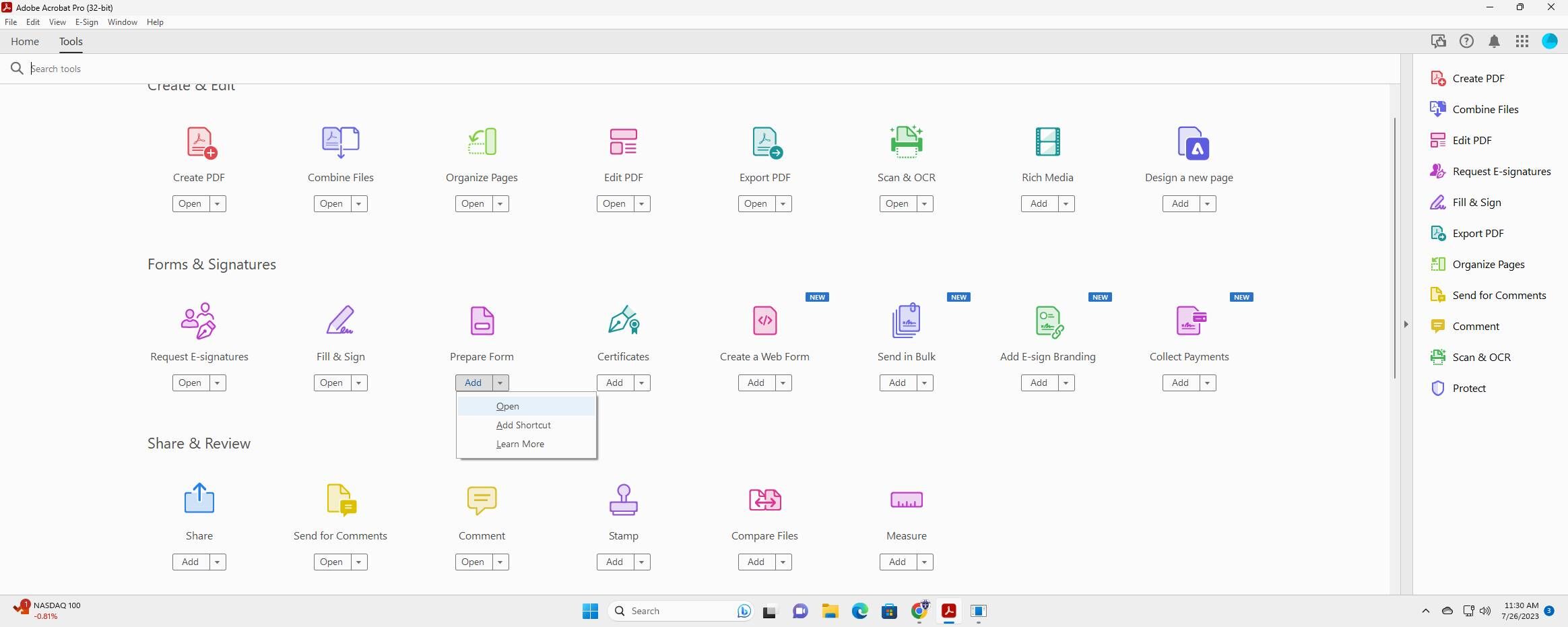Open the Adobe apps grid icon
This screenshot has height=627, width=1568.
1522,41
